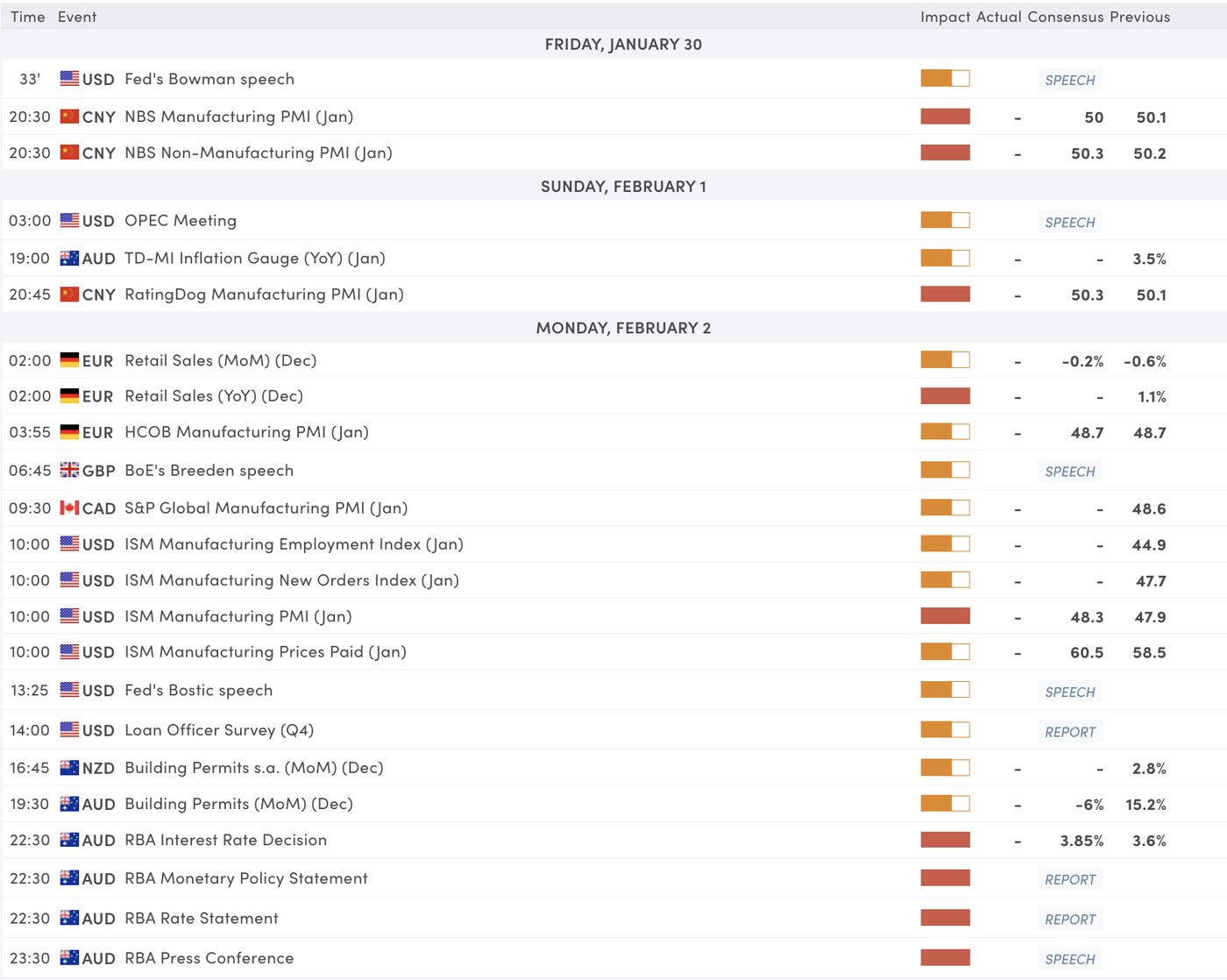Click the US flag beside OPEC Meeting
Image resolution: width=1227 pixels, height=980 pixels.
(69, 220)
